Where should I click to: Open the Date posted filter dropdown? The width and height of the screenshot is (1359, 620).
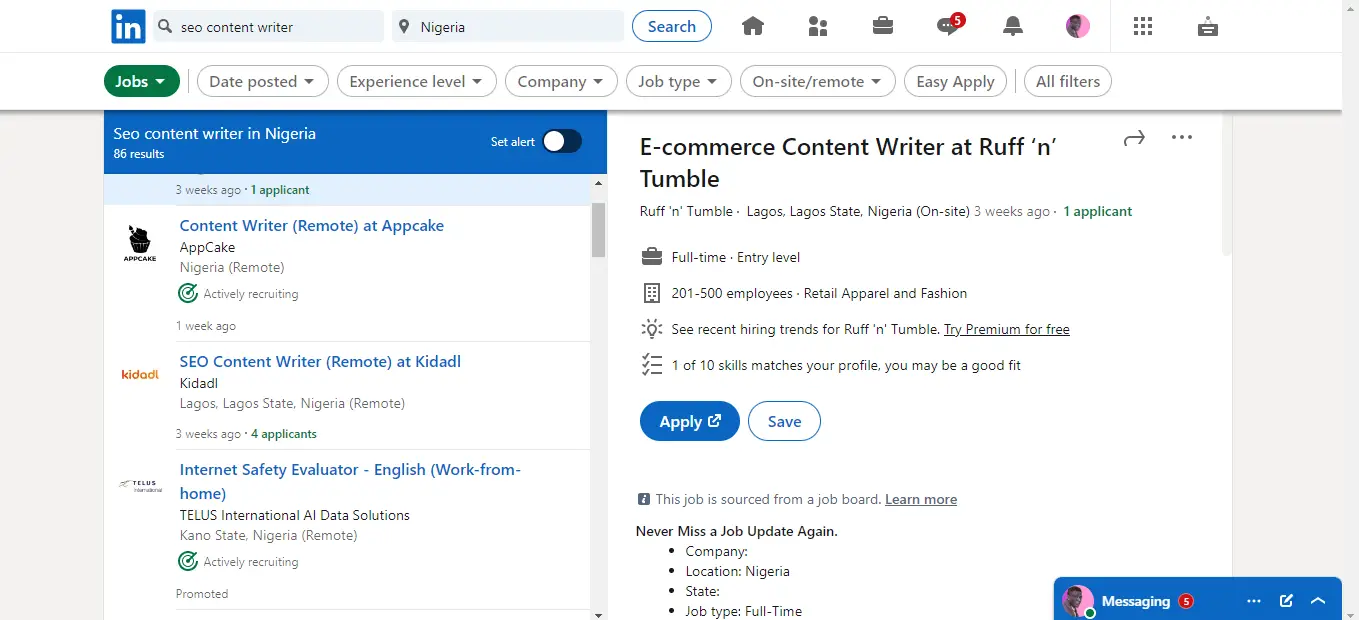click(x=263, y=82)
